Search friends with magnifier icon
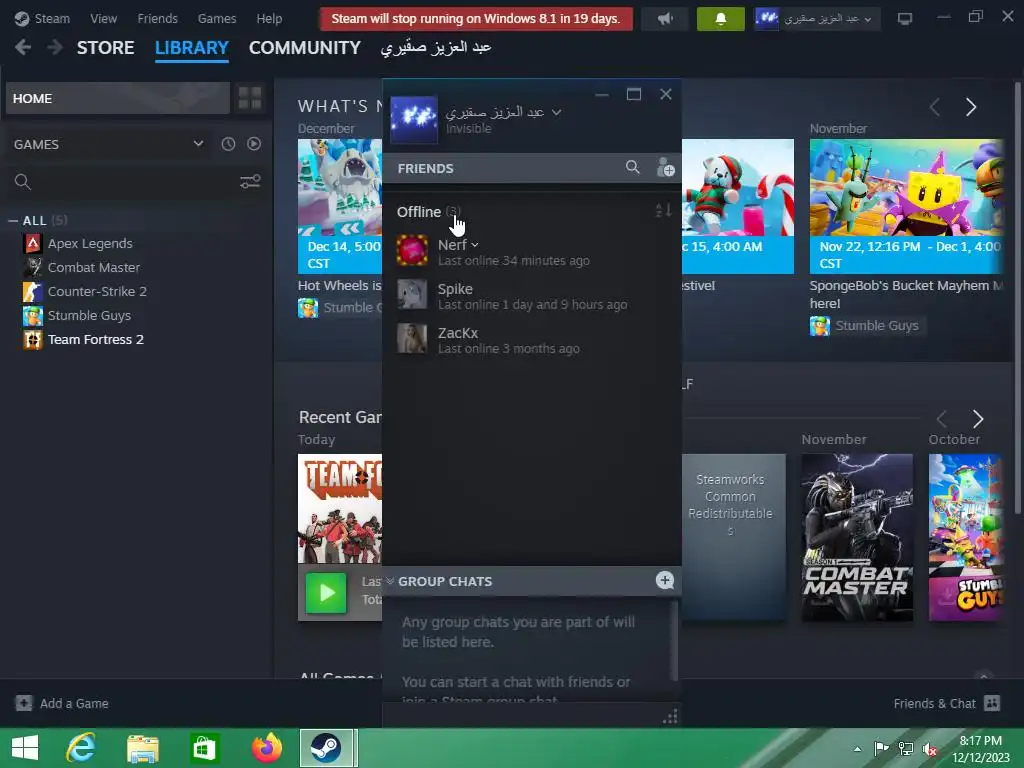Image resolution: width=1024 pixels, height=768 pixels. [x=632, y=167]
